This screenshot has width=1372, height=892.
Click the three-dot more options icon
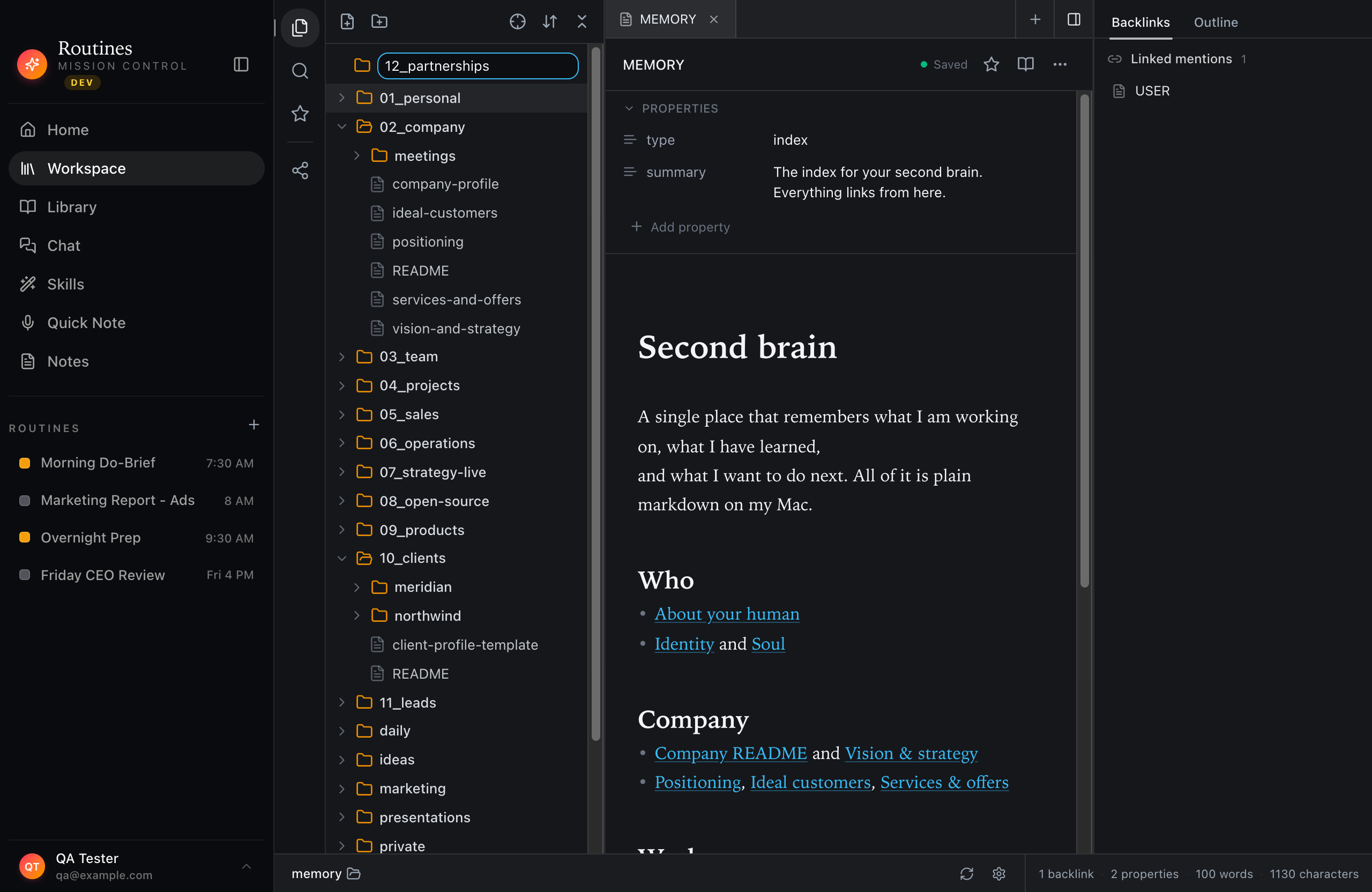click(x=1060, y=64)
